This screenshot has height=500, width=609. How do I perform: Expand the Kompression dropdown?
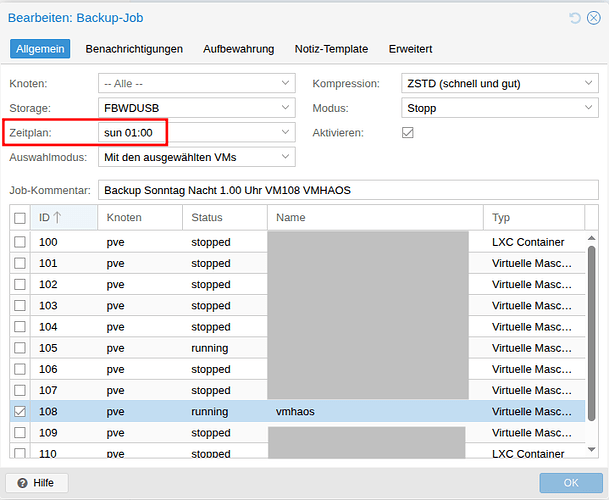(x=588, y=83)
